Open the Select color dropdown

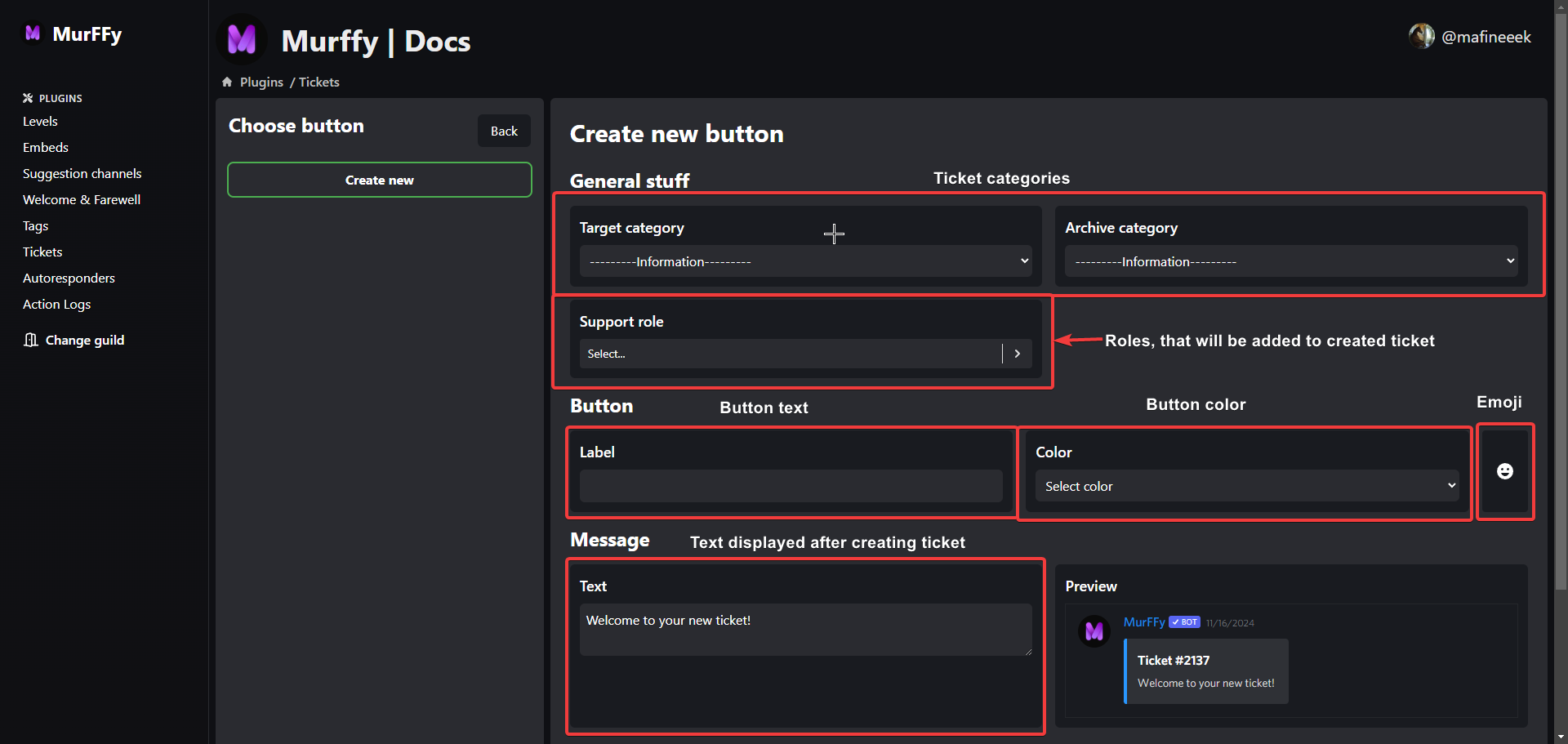(1247, 486)
